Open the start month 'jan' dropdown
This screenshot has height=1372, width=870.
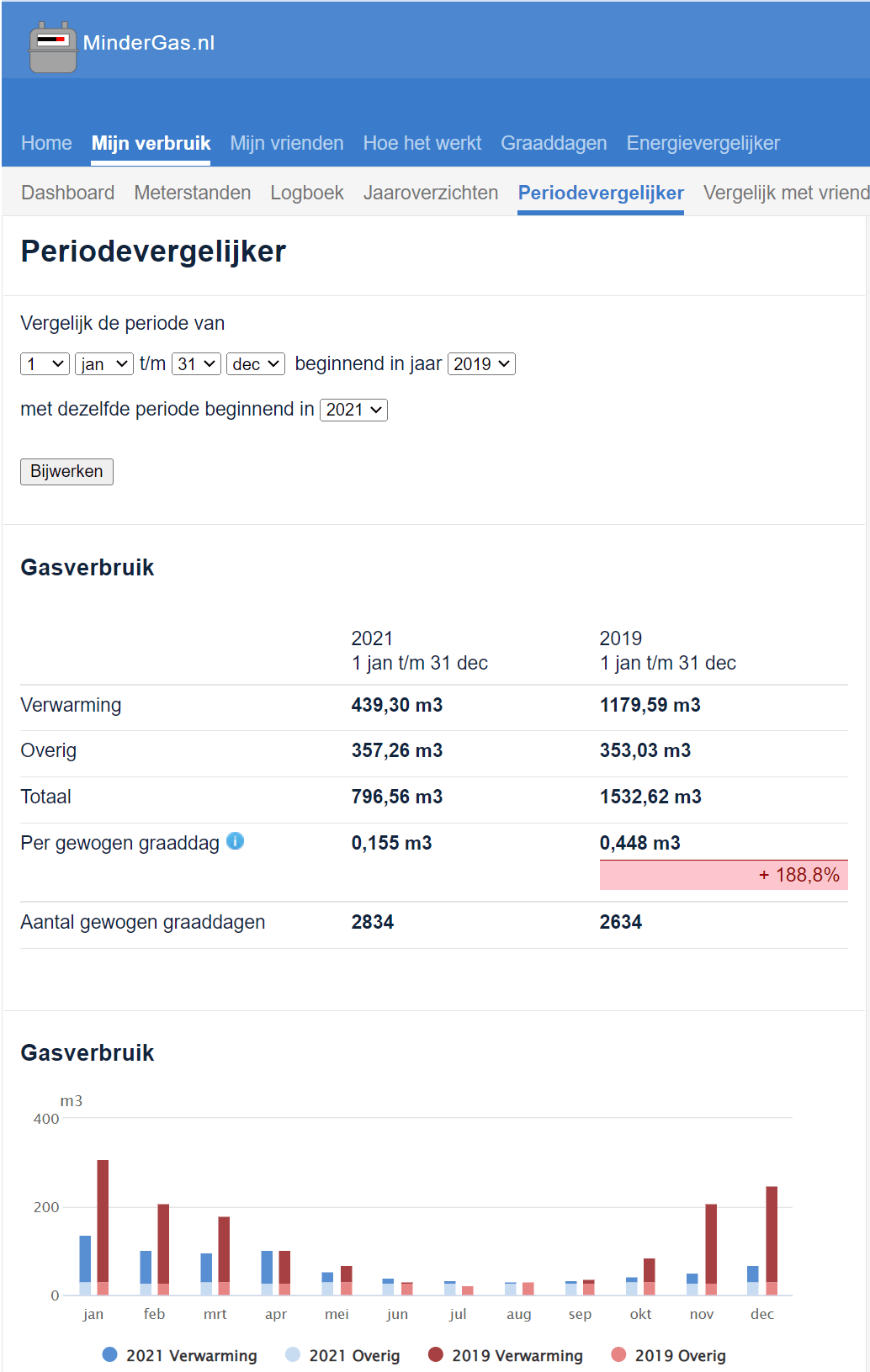tap(104, 364)
